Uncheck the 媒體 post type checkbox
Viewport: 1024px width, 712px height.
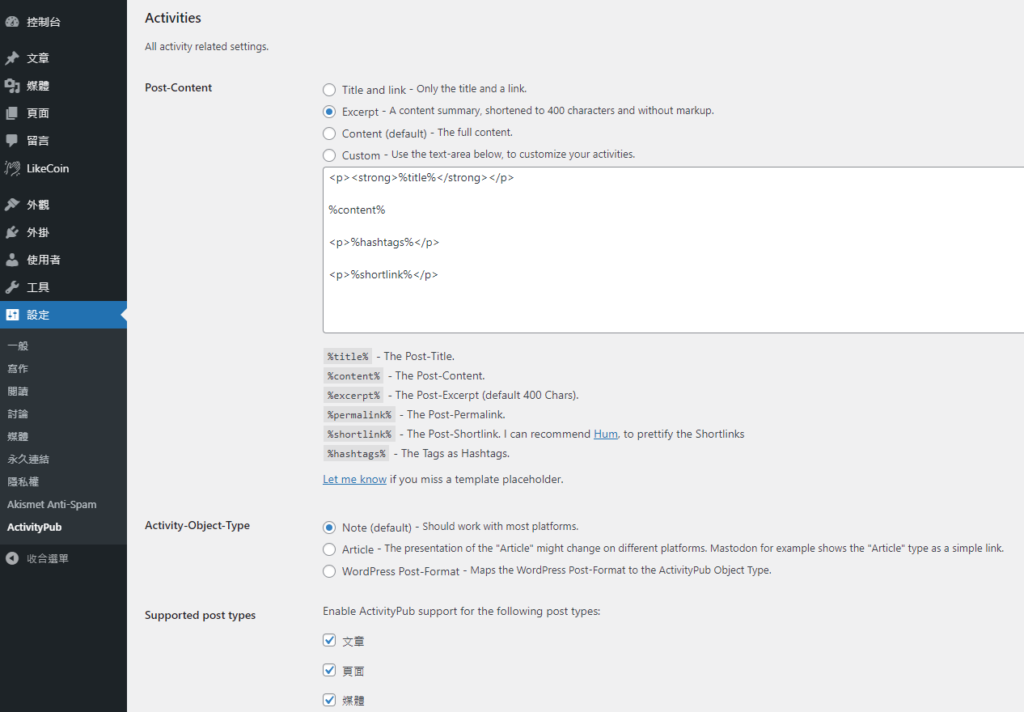coord(329,700)
